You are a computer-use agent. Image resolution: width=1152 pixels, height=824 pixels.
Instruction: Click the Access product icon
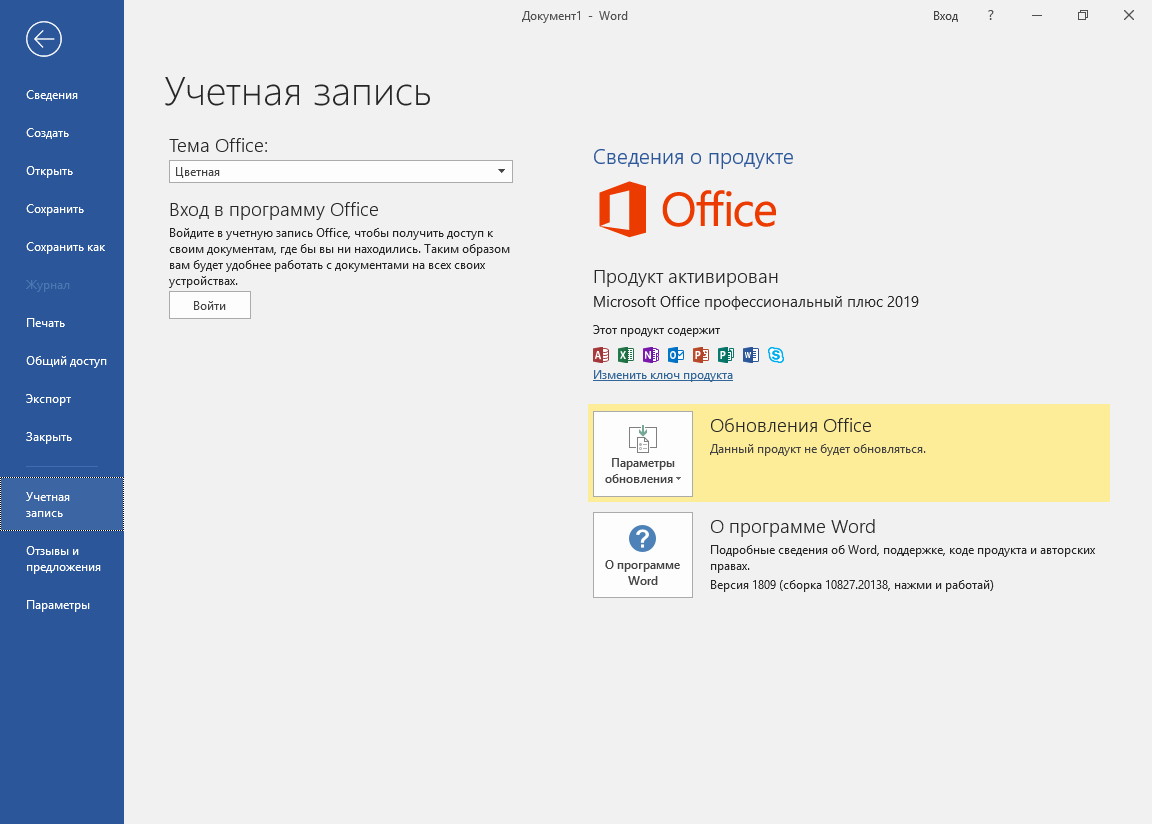(601, 355)
